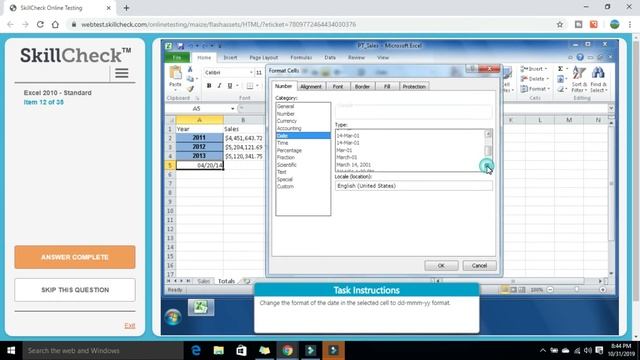Click the Save icon in Quick Access Toolbar
This screenshot has height=360, width=640.
[x=180, y=46]
